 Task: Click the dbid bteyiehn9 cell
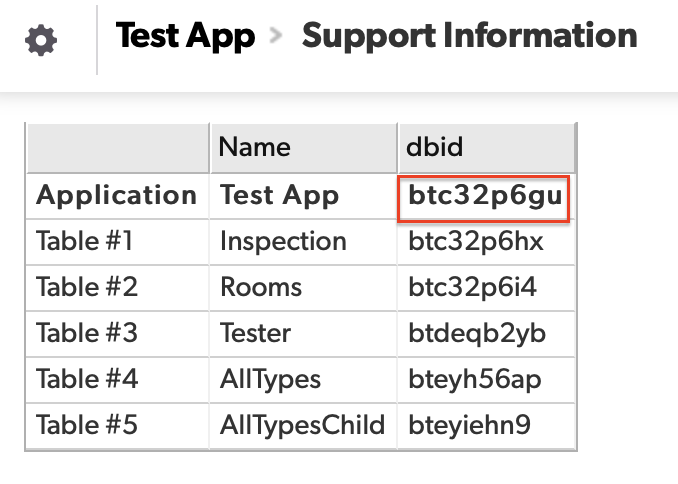tap(470, 426)
